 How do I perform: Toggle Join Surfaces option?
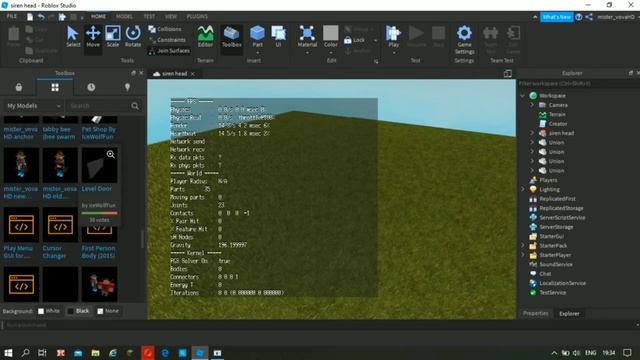(169, 51)
